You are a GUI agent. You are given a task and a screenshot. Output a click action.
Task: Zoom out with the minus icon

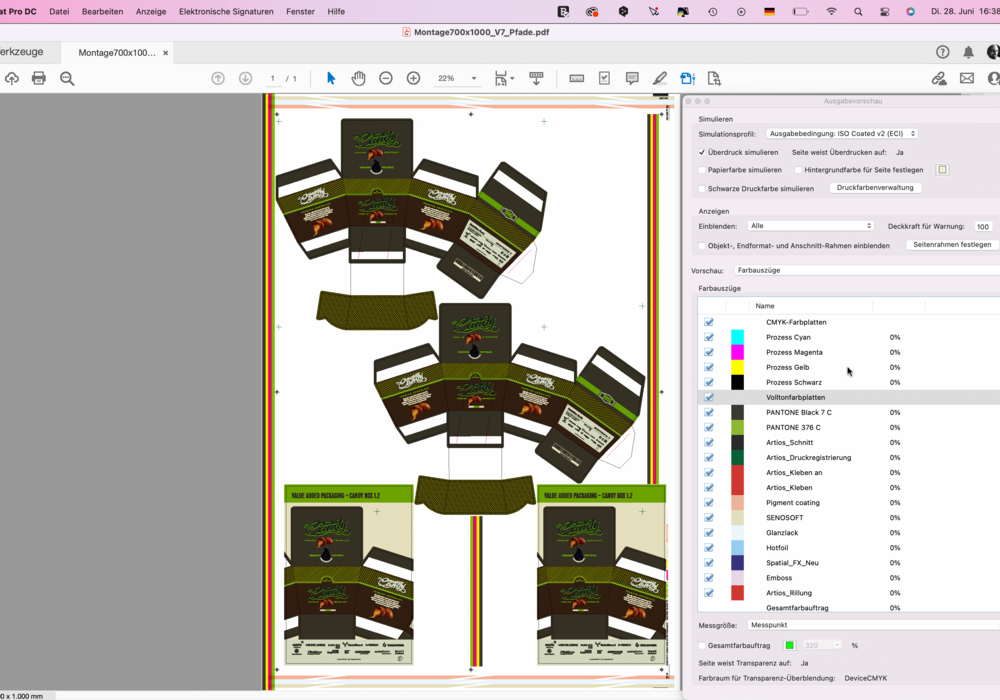click(x=386, y=78)
